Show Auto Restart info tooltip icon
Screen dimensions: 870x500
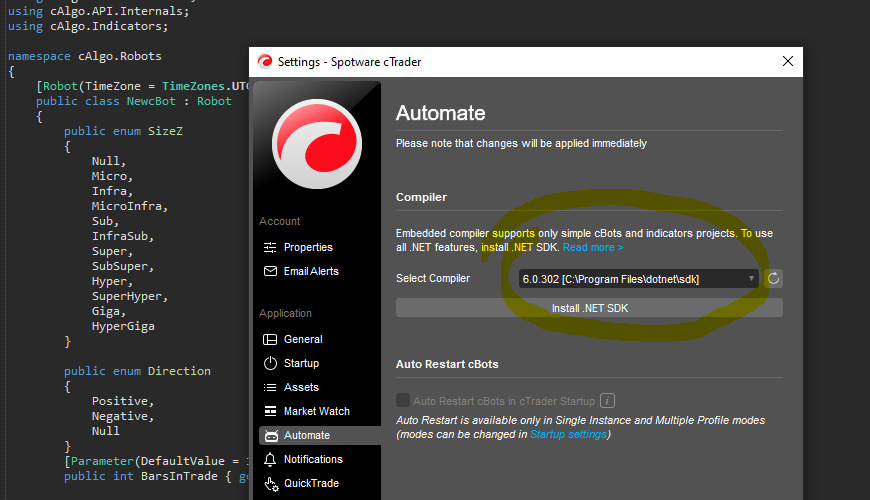point(608,401)
